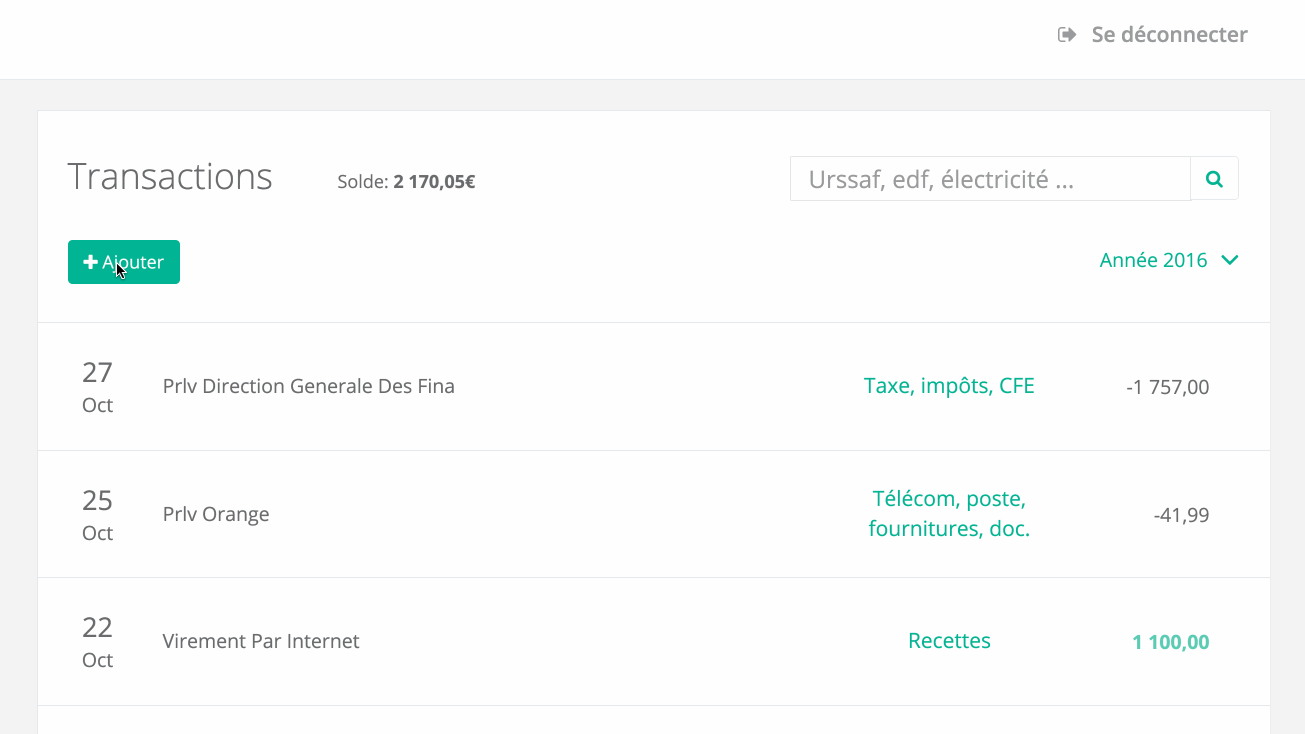The height and width of the screenshot is (734, 1305).
Task: Open the Année 2016 year selector
Action: [x=1169, y=260]
